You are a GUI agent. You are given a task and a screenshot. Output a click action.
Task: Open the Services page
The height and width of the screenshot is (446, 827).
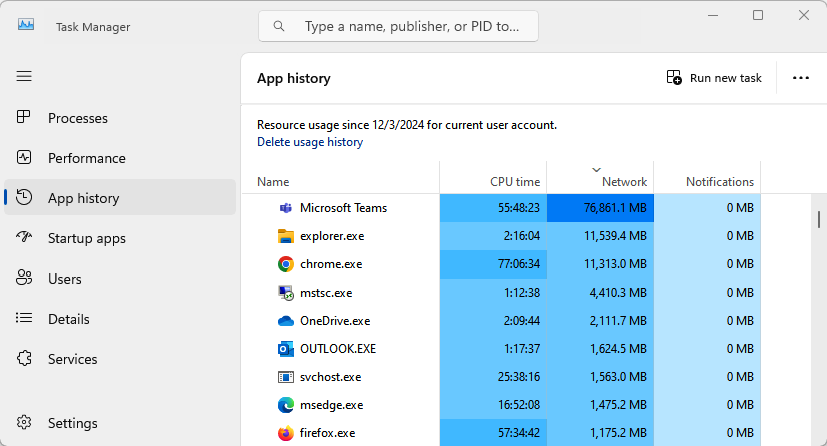[x=120, y=359]
